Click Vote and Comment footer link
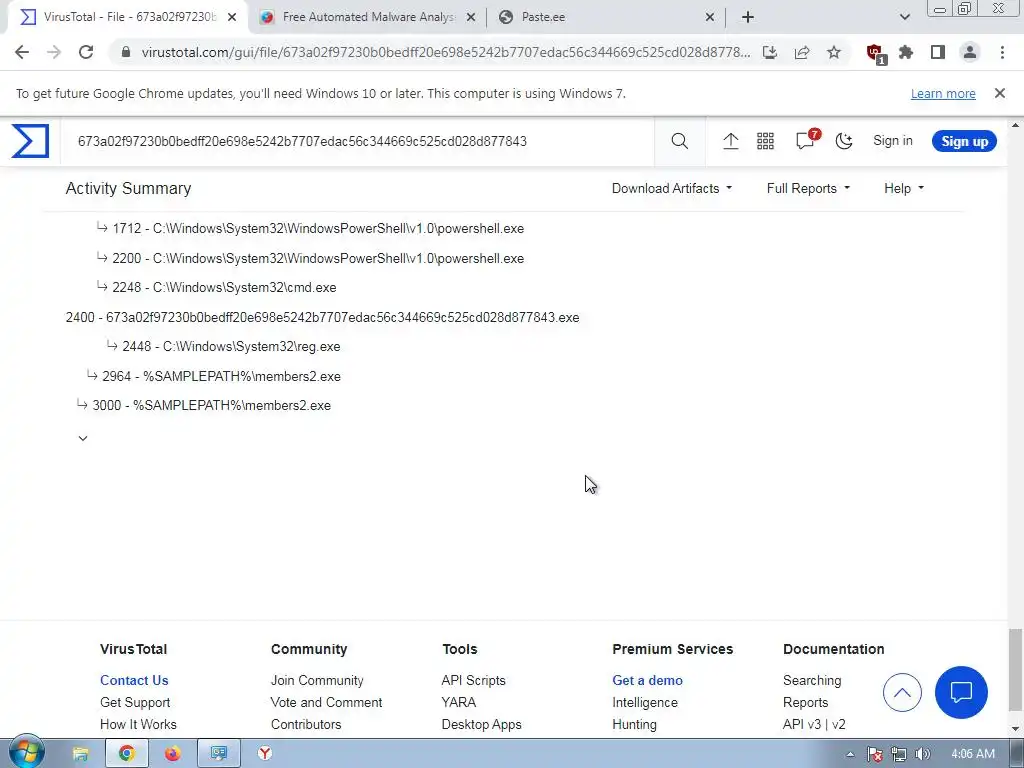Image resolution: width=1024 pixels, height=768 pixels. pyautogui.click(x=326, y=702)
